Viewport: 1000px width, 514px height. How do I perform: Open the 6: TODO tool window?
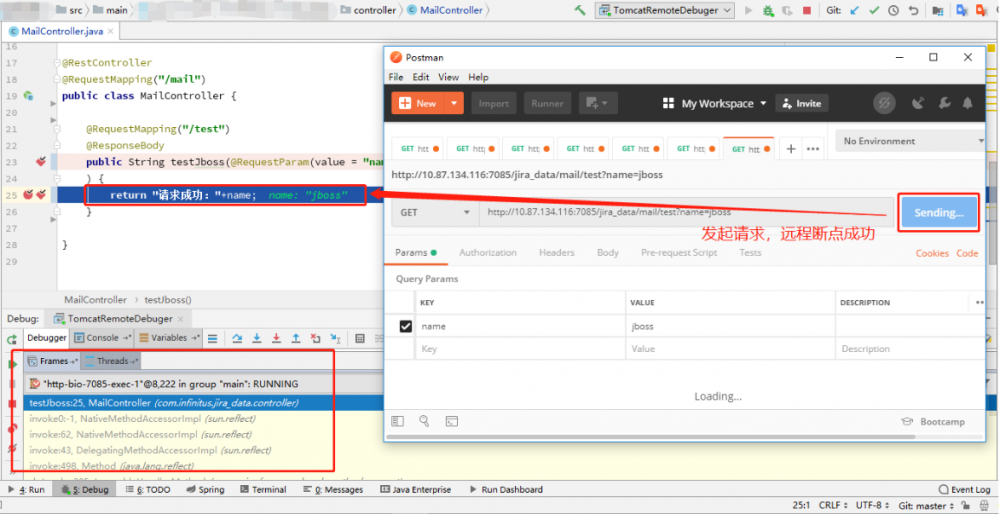[x=149, y=490]
